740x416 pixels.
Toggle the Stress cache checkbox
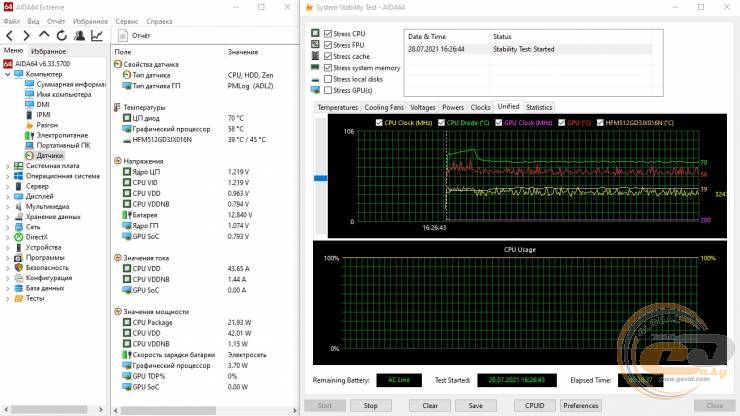pos(328,56)
